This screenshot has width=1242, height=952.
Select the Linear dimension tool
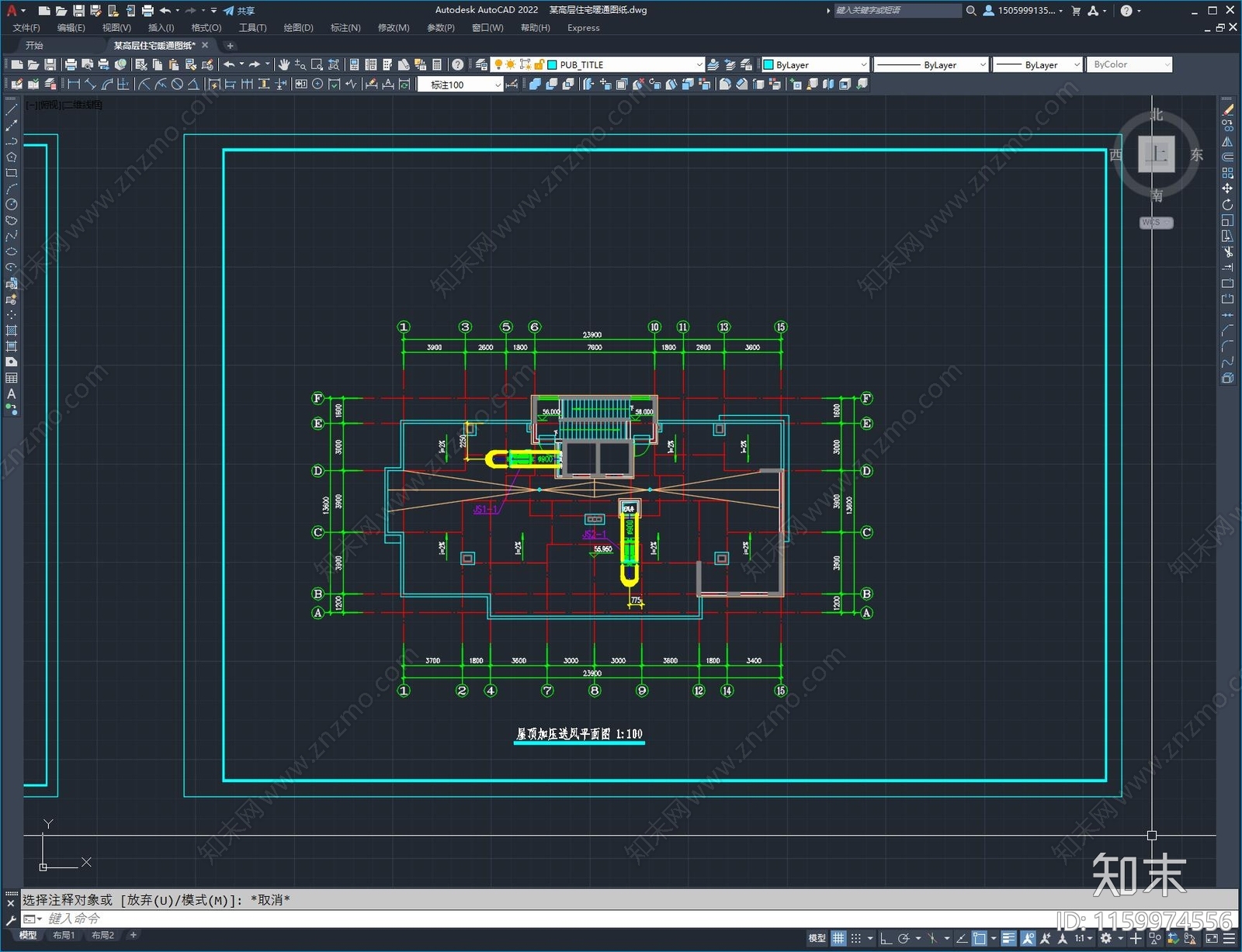(x=74, y=84)
